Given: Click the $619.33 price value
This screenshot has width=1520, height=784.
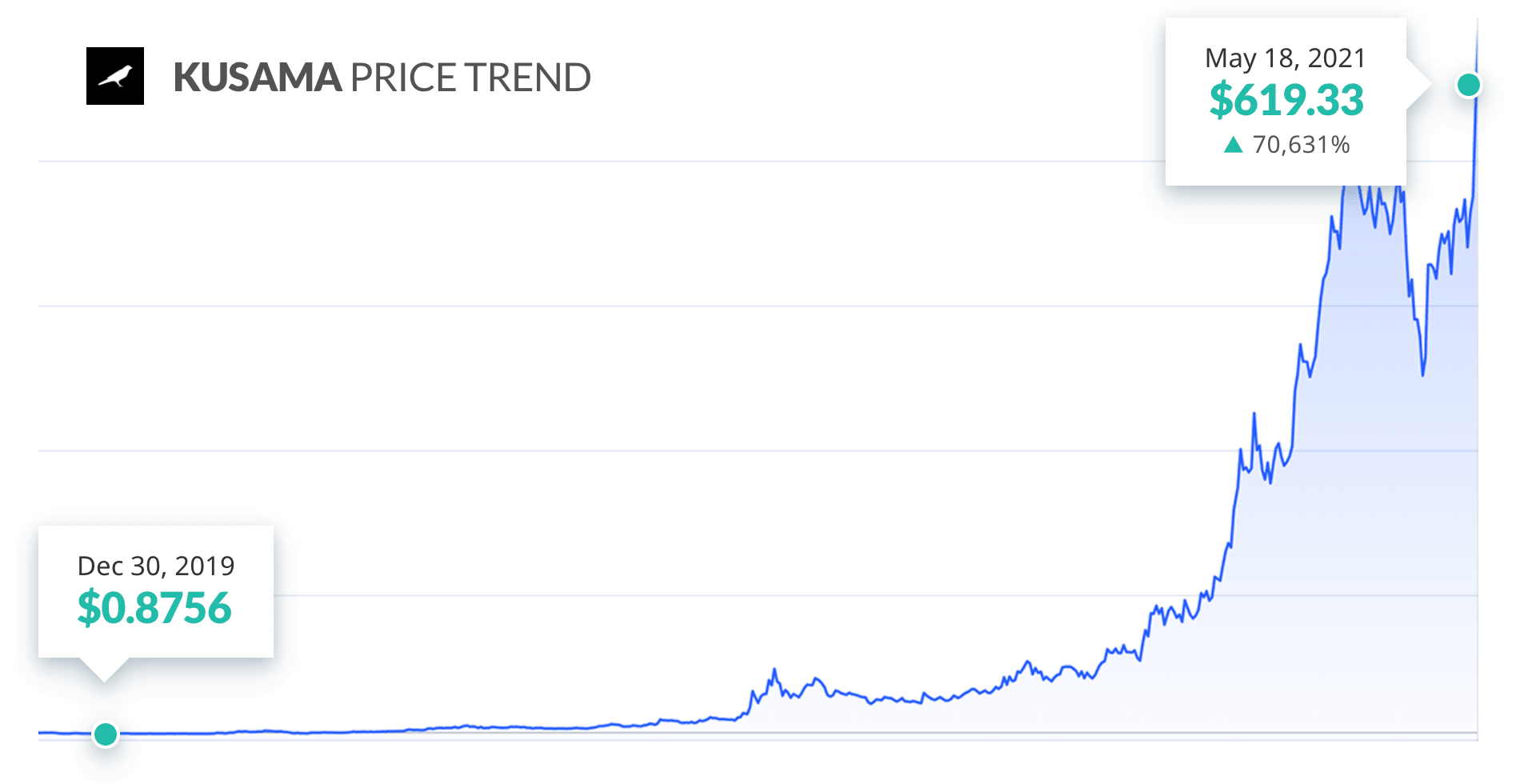Looking at the screenshot, I should [x=1286, y=100].
